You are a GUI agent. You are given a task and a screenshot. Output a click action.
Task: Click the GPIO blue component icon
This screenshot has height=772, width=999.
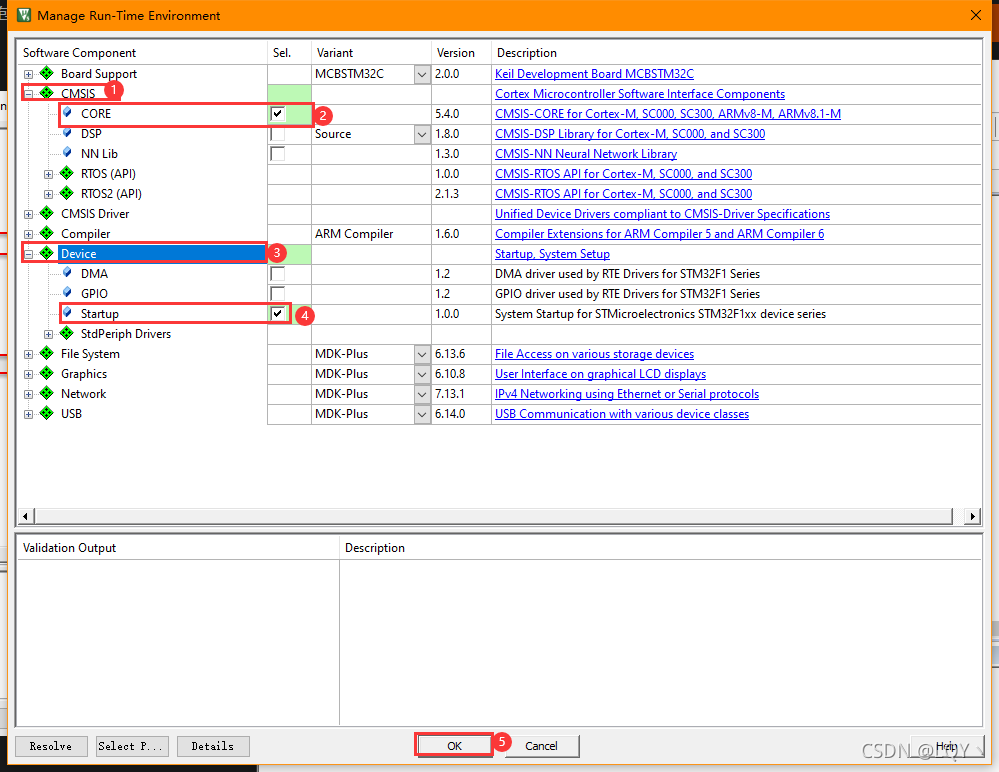(x=68, y=293)
